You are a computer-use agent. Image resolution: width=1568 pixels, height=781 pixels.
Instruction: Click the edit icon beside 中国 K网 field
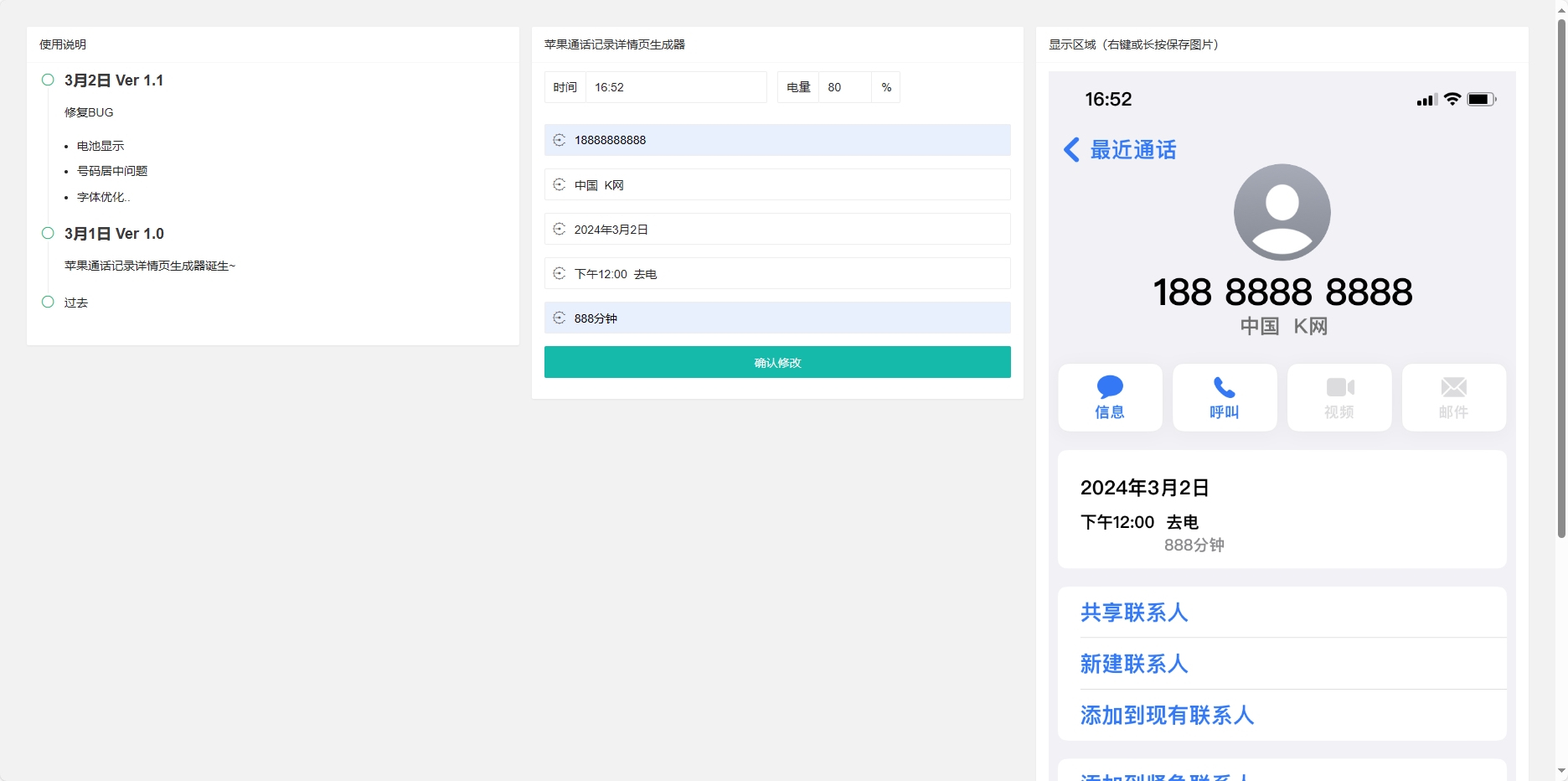coord(560,184)
